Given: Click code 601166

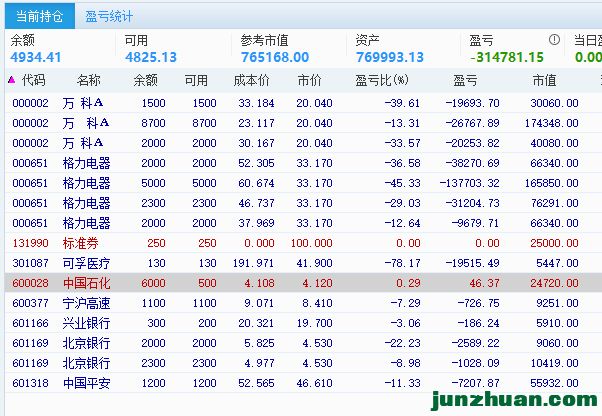Looking at the screenshot, I should pyautogui.click(x=30, y=323).
